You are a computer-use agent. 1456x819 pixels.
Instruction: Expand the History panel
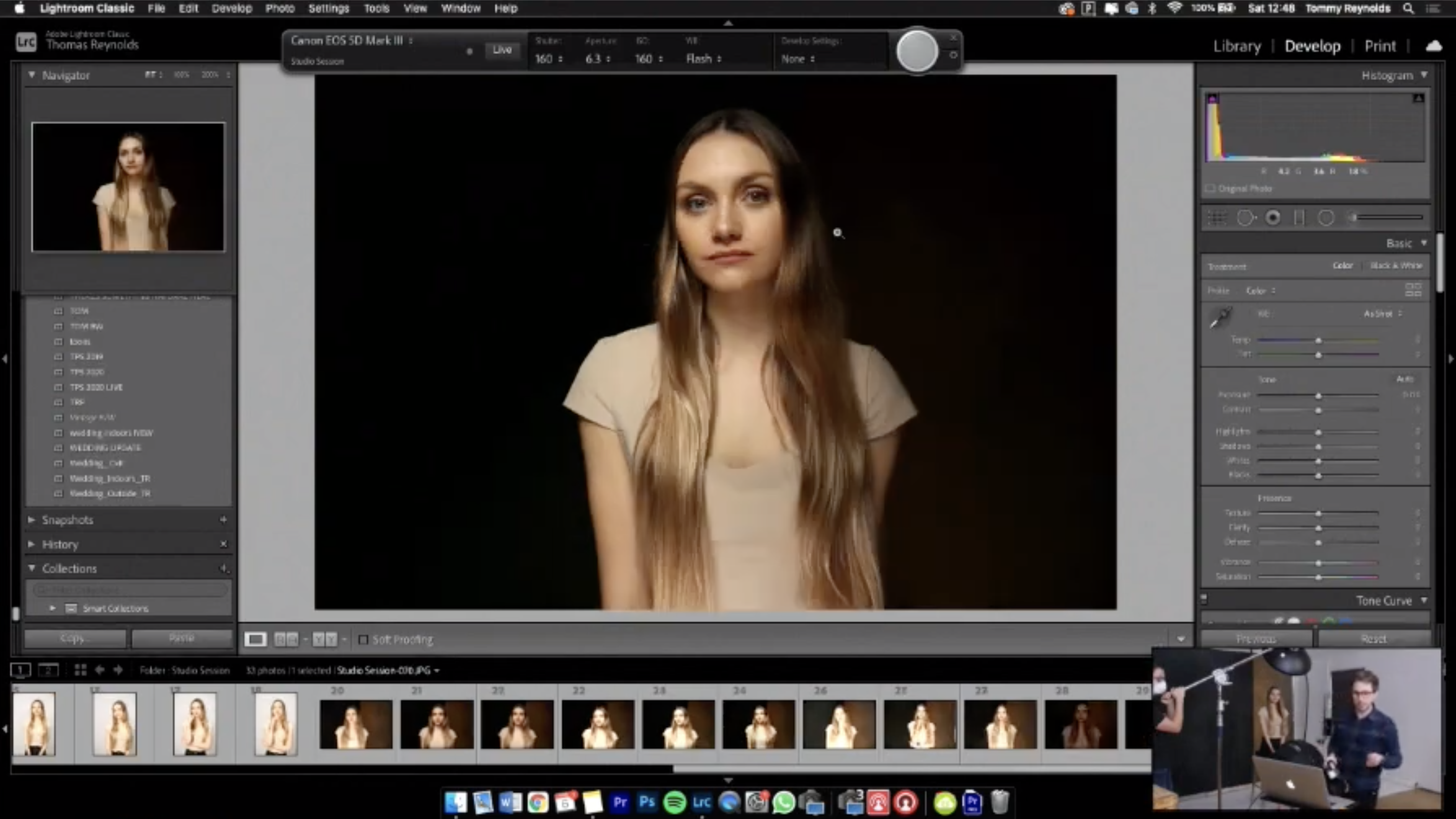point(32,544)
